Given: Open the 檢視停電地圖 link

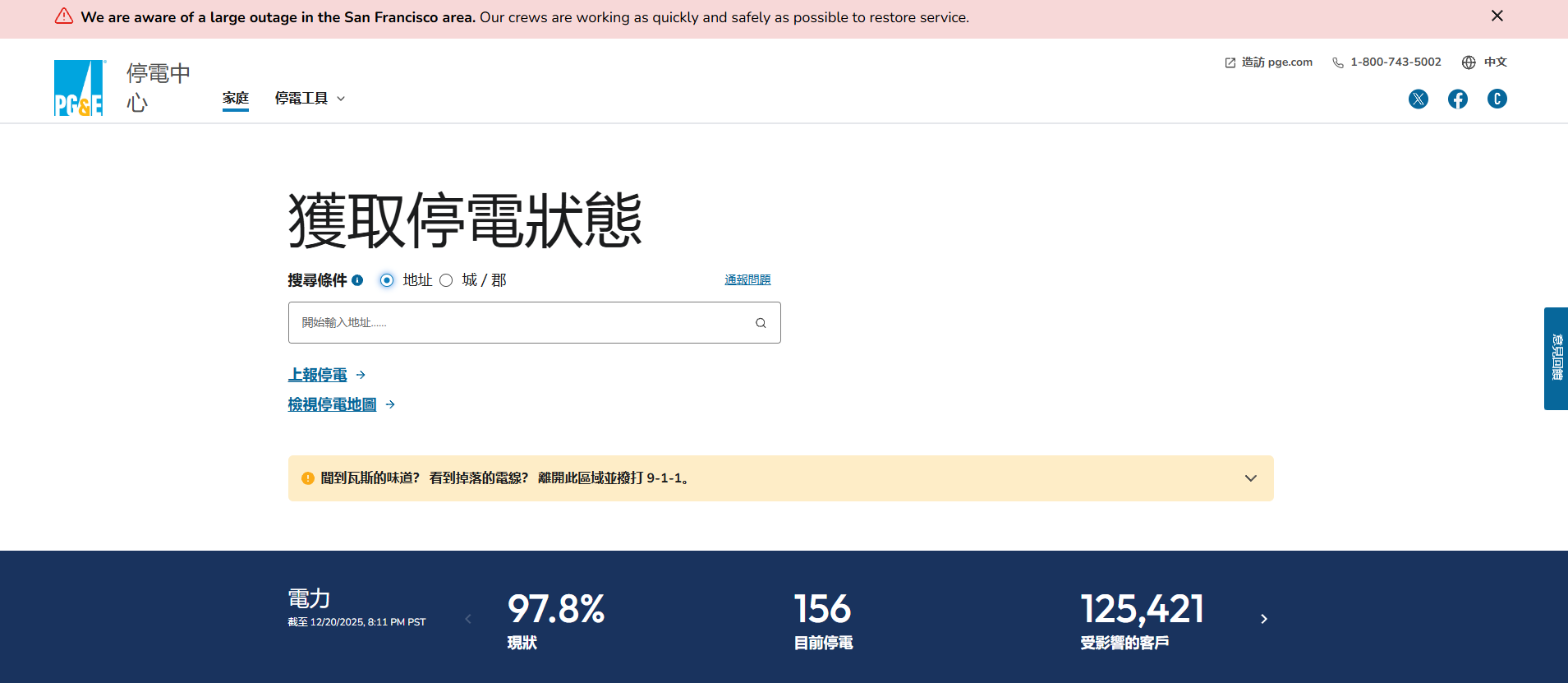Looking at the screenshot, I should (333, 404).
